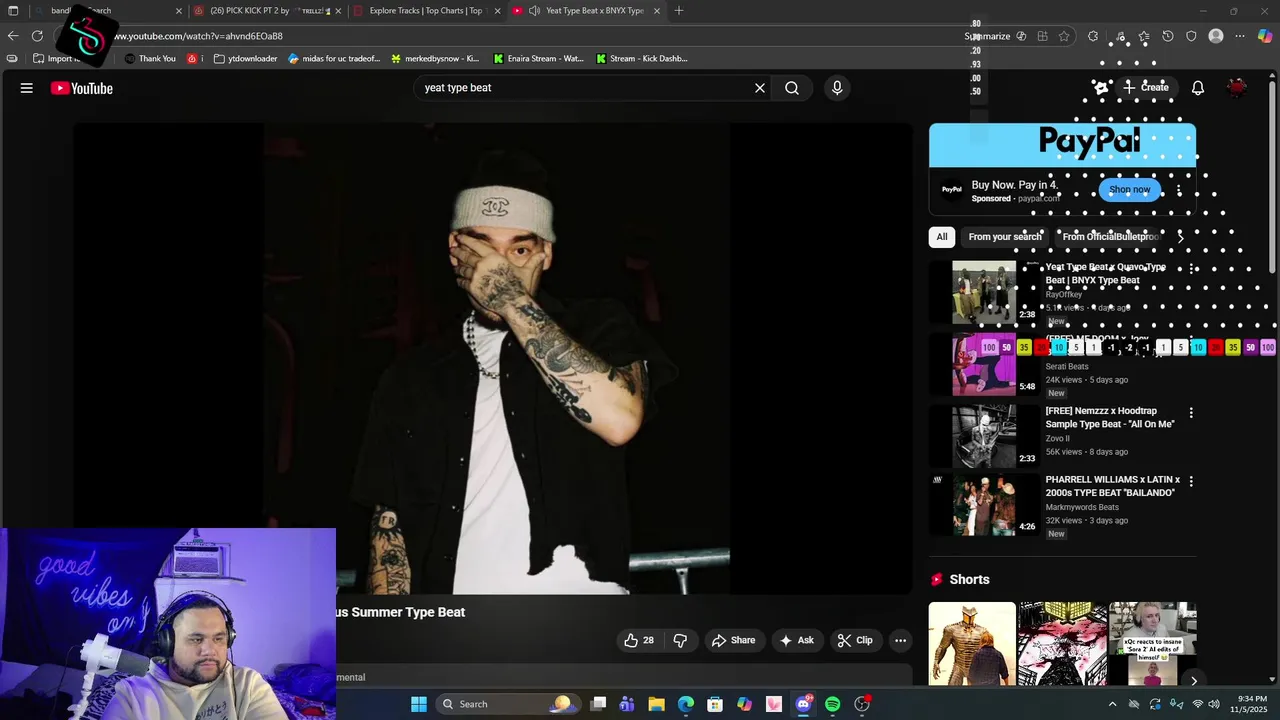Viewport: 1280px width, 720px height.
Task: Open File Explorer from the taskbar
Action: coord(656,704)
